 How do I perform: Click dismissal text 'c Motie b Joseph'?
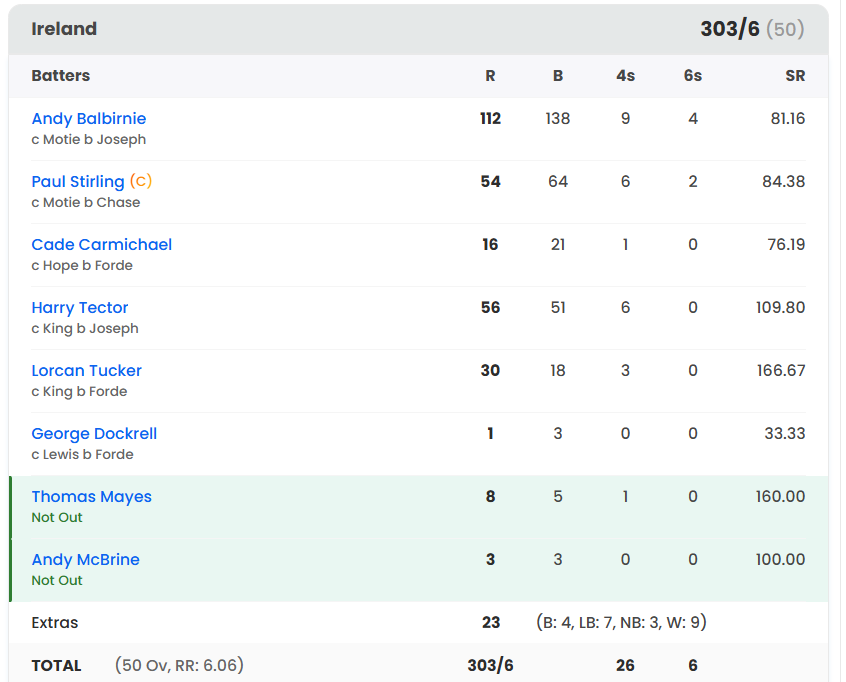[88, 140]
